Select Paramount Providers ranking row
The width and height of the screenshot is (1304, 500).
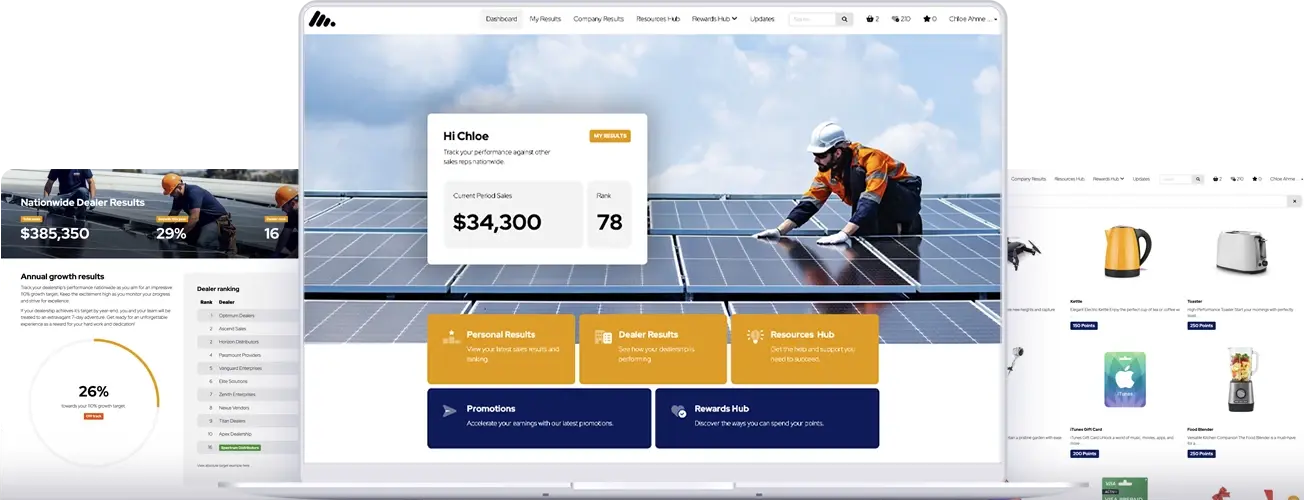(247, 355)
